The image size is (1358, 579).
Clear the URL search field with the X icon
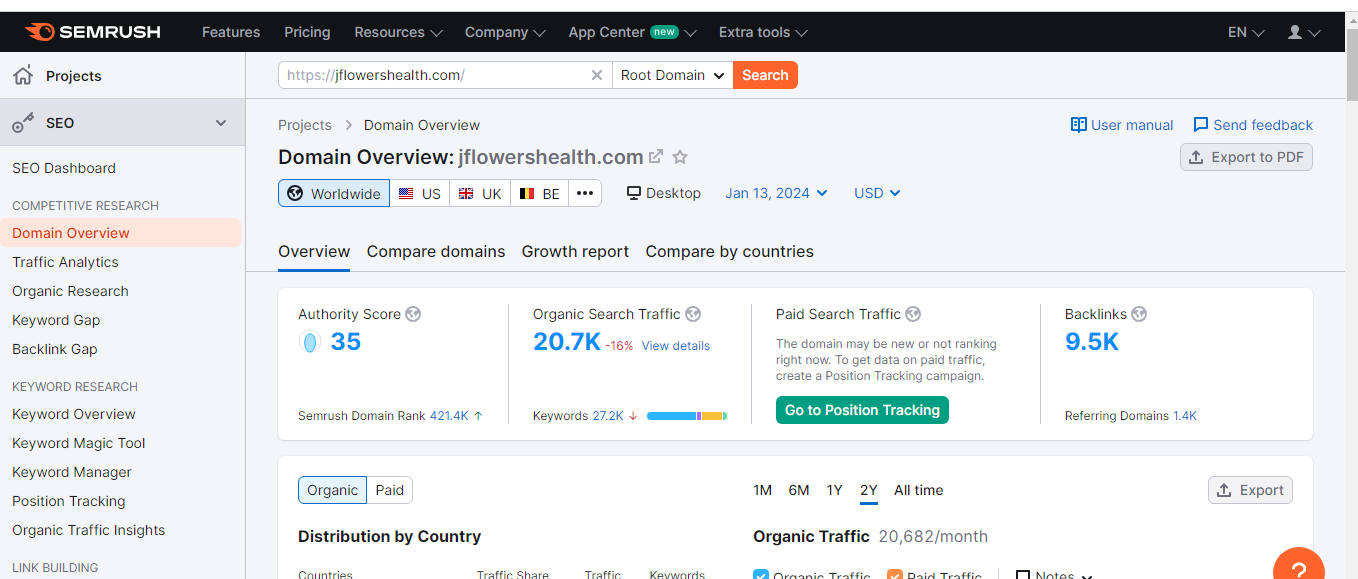597,74
